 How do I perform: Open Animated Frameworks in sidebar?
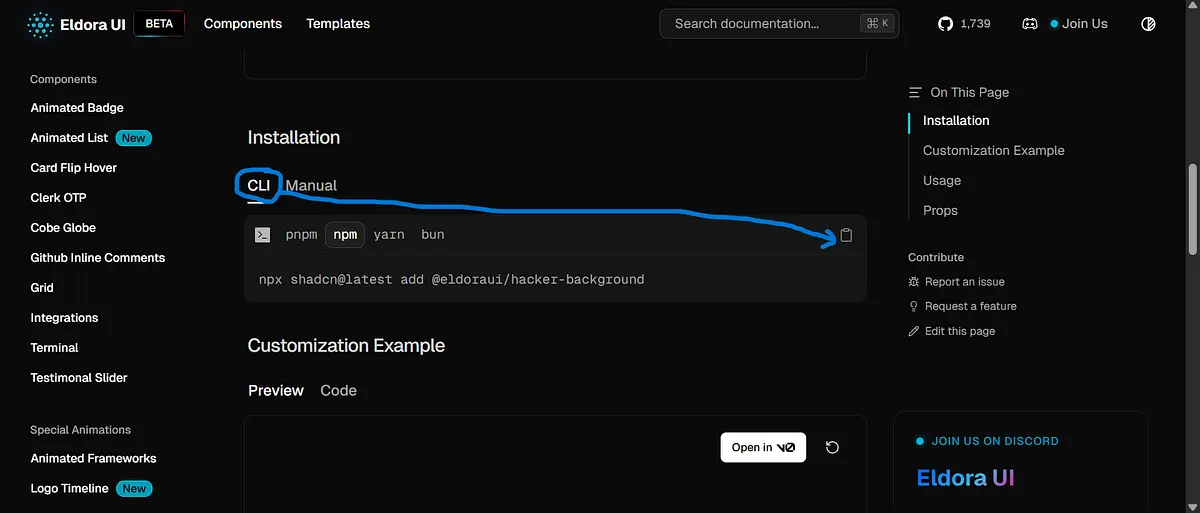93,459
